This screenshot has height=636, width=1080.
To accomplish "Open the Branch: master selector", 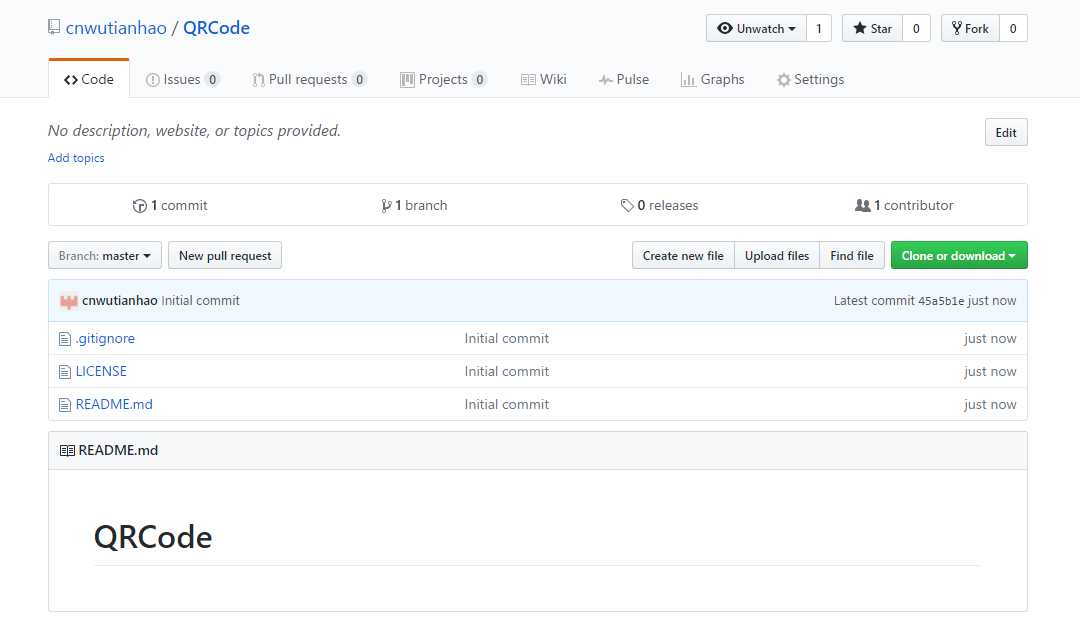I will 105,256.
